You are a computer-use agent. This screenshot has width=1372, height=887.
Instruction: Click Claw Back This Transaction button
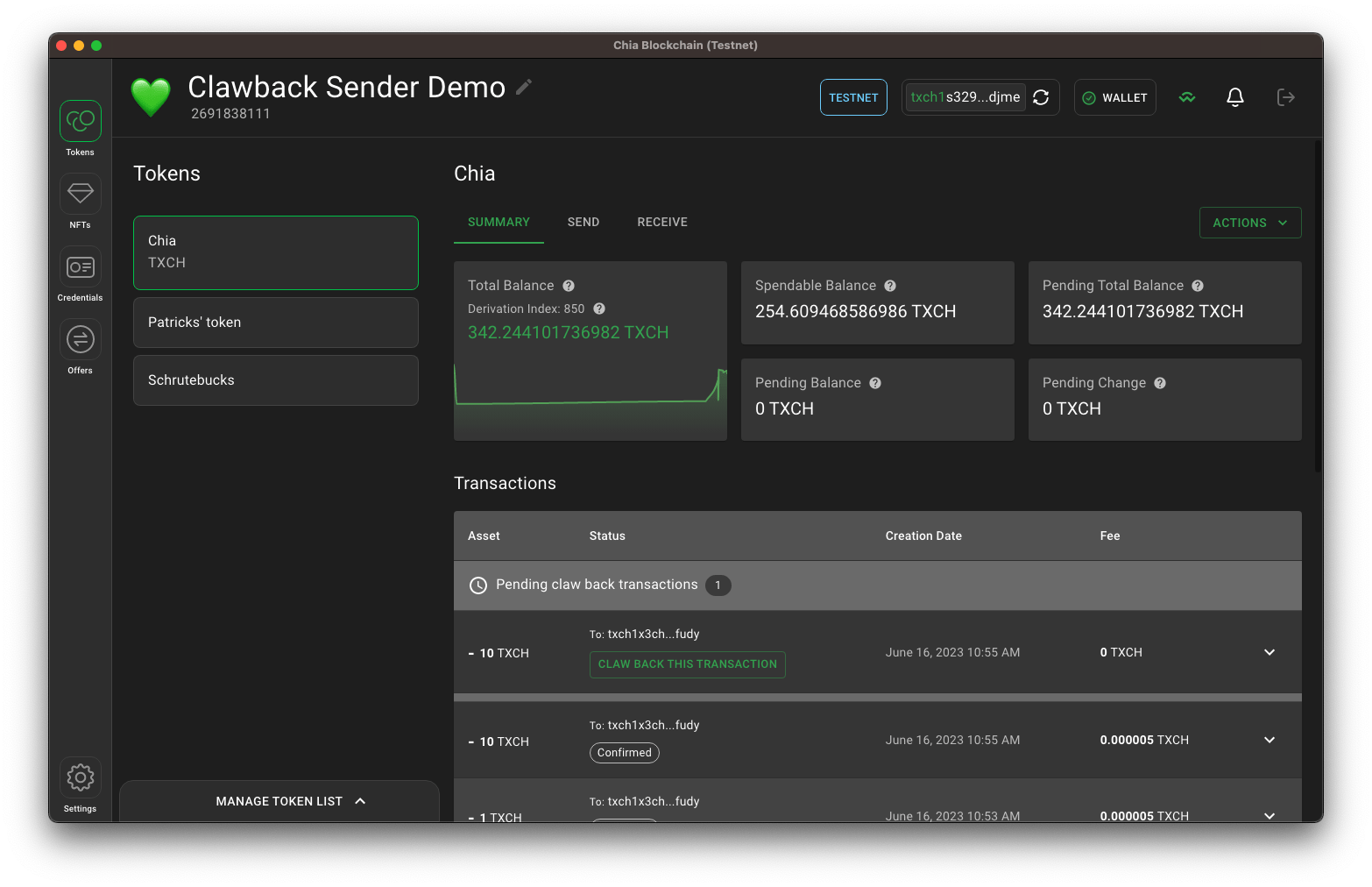[687, 664]
